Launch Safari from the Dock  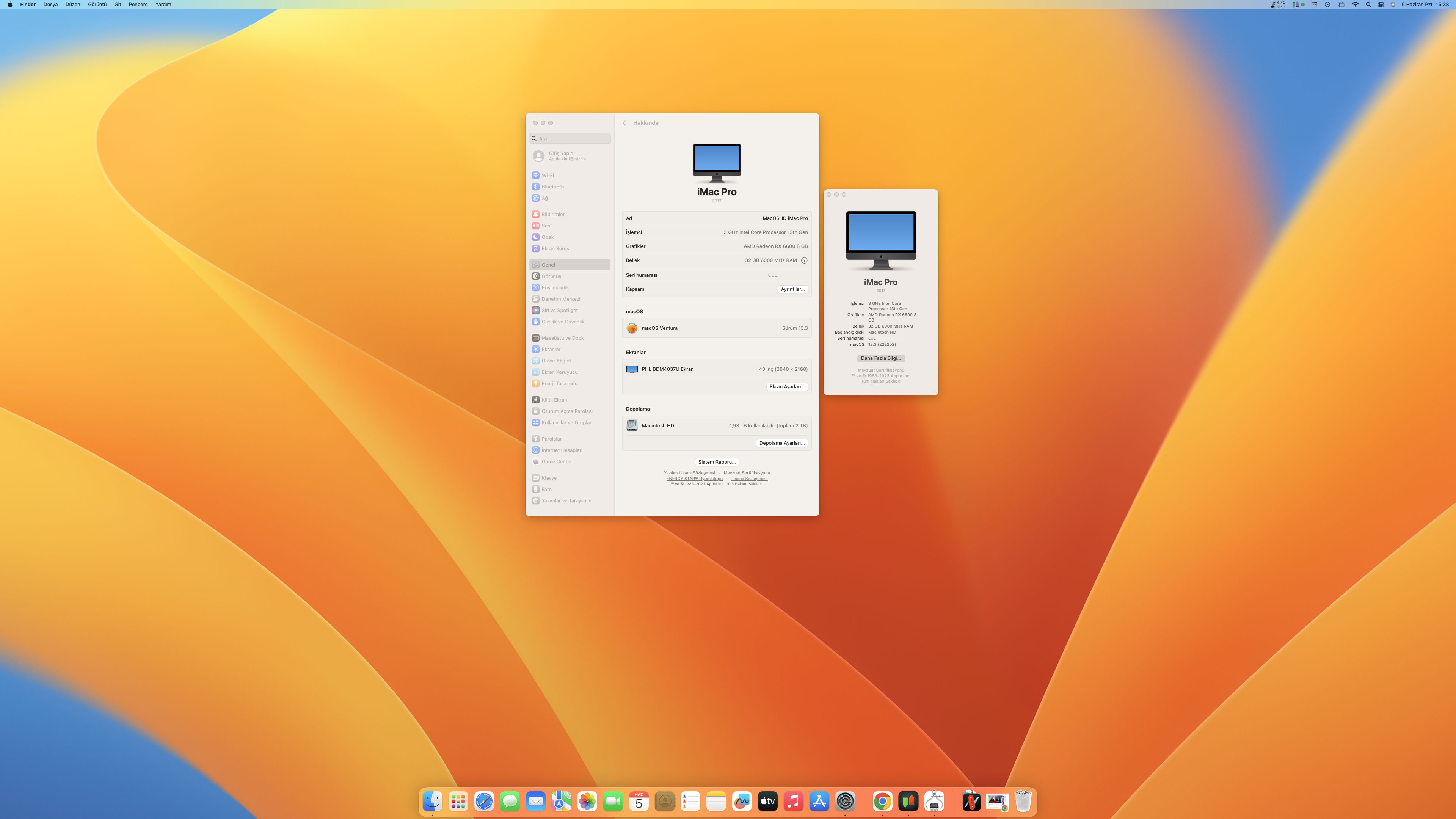tap(484, 801)
